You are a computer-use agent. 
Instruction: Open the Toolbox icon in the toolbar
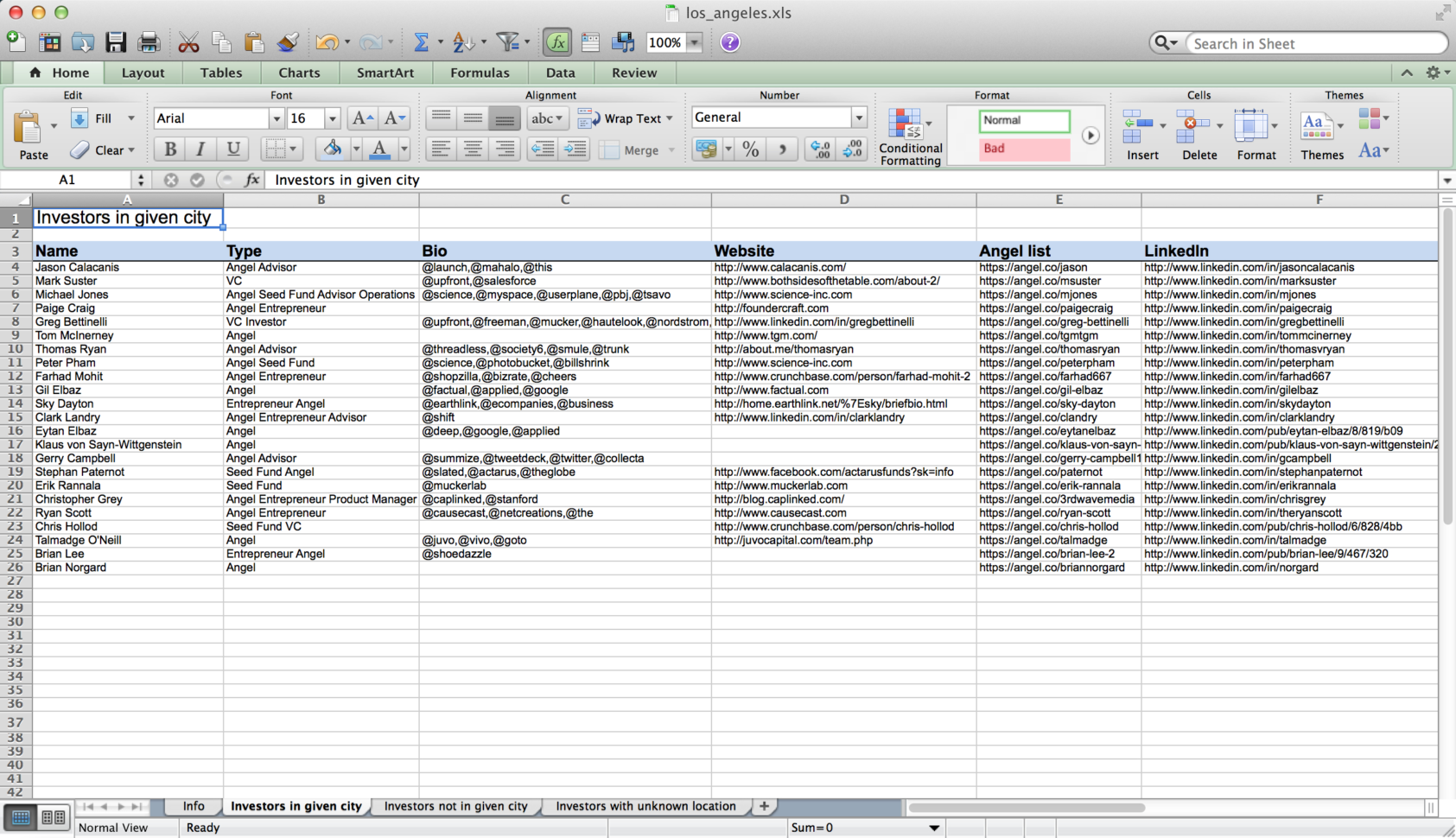point(590,41)
